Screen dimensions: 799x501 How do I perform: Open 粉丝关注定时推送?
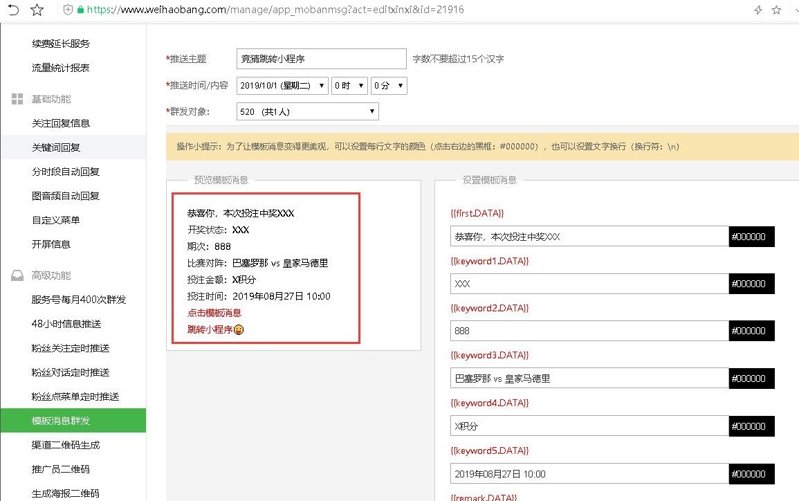pos(70,349)
